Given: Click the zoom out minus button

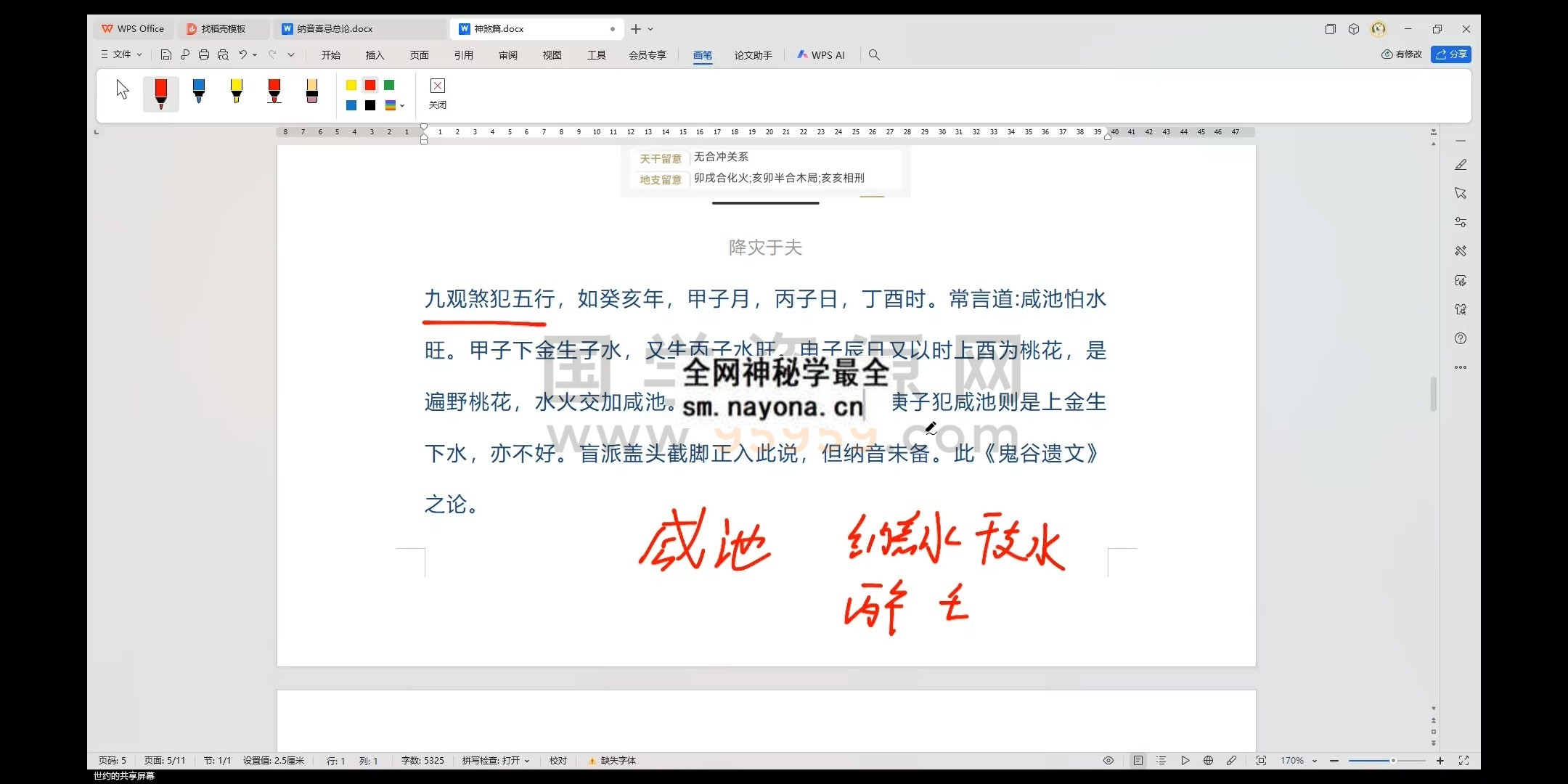Looking at the screenshot, I should [1334, 761].
